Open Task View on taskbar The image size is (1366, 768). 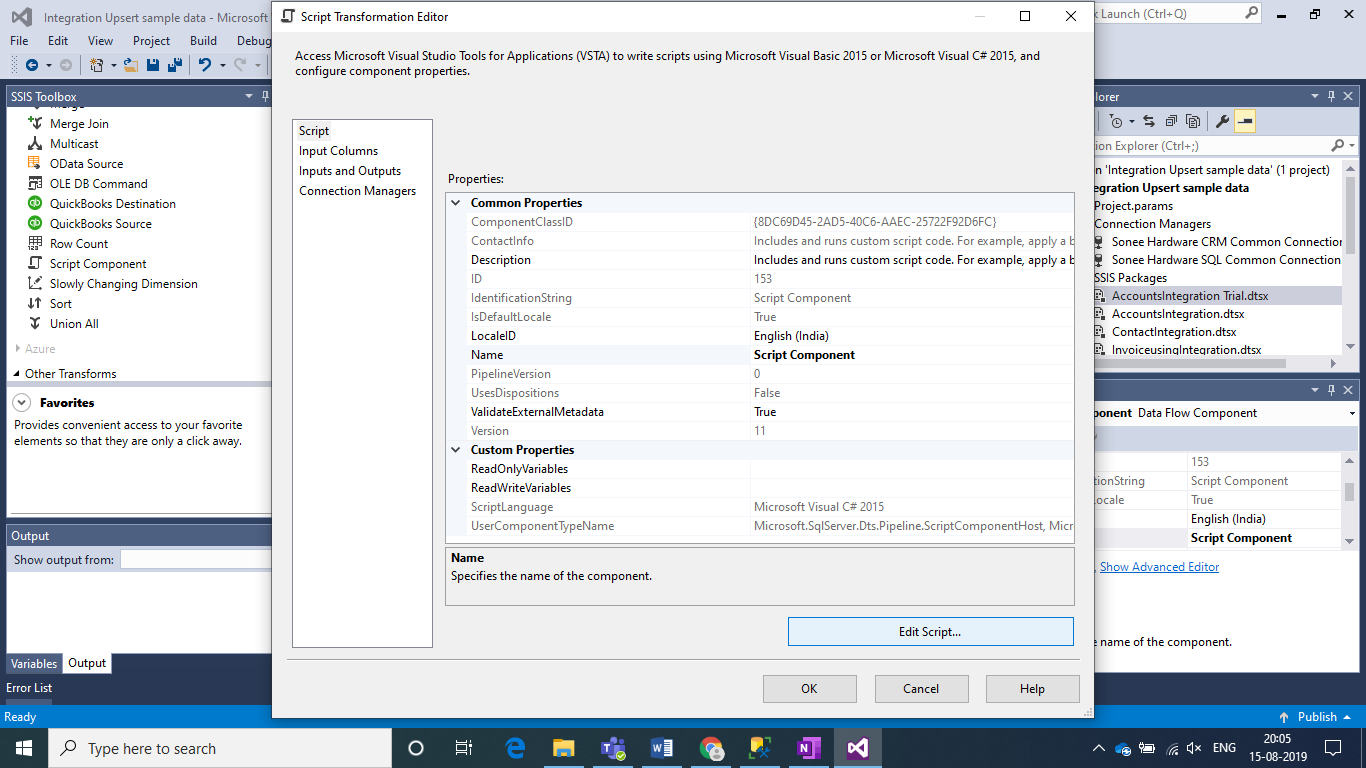coord(464,748)
